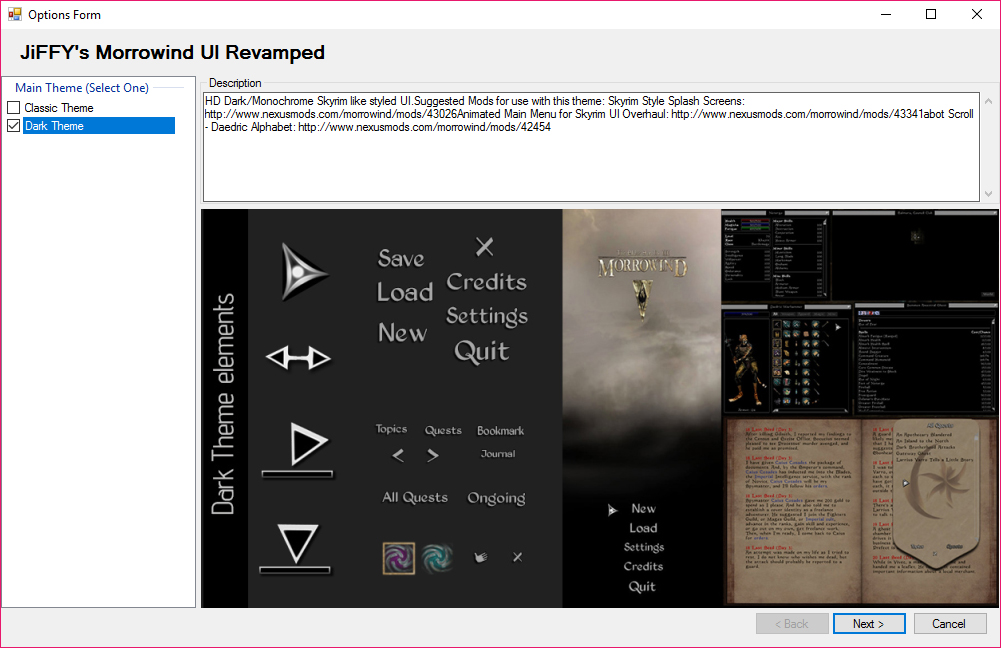Click the "Description" label above the text box
Screen dimensions: 1001x648
tap(235, 83)
